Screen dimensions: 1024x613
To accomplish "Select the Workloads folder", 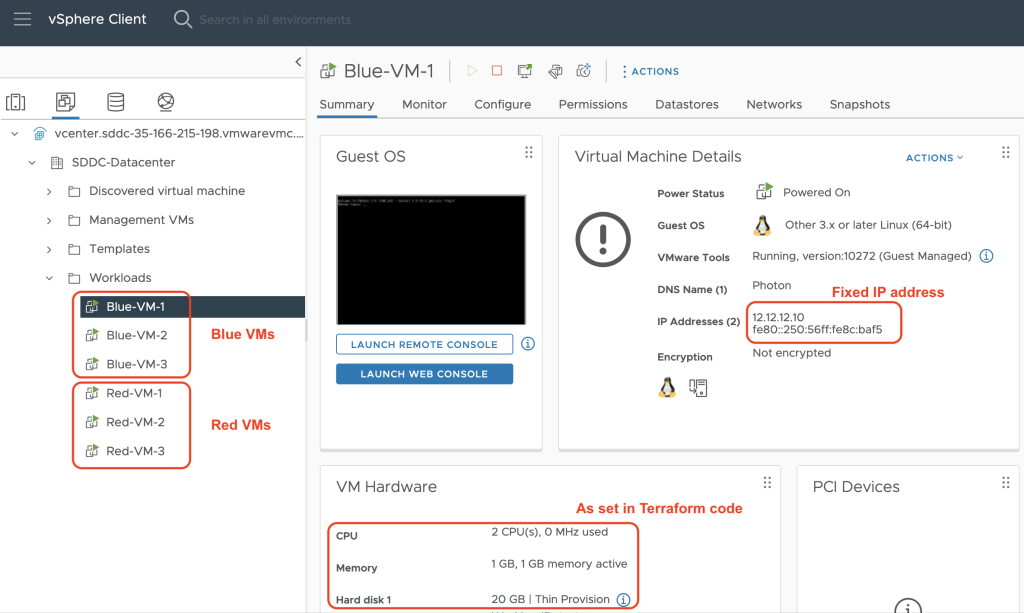I will [x=120, y=278].
